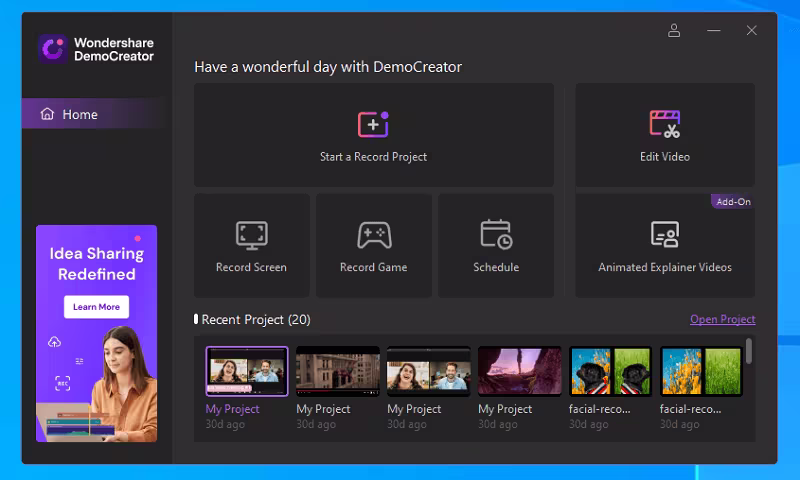Close the DemoCreator window
Image resolution: width=800 pixels, height=480 pixels.
coord(752,31)
